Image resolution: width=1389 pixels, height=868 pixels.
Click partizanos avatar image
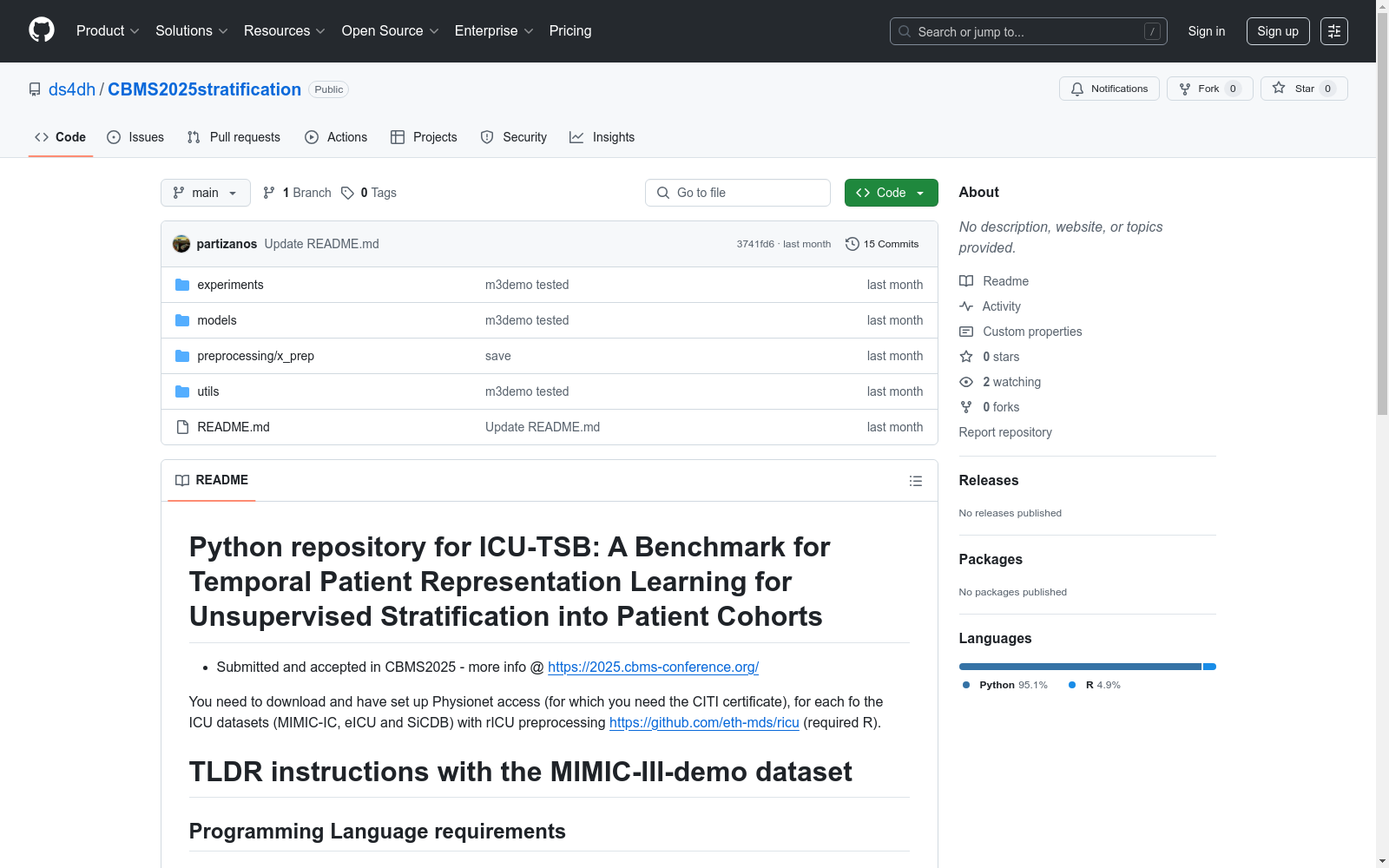pyautogui.click(x=181, y=244)
